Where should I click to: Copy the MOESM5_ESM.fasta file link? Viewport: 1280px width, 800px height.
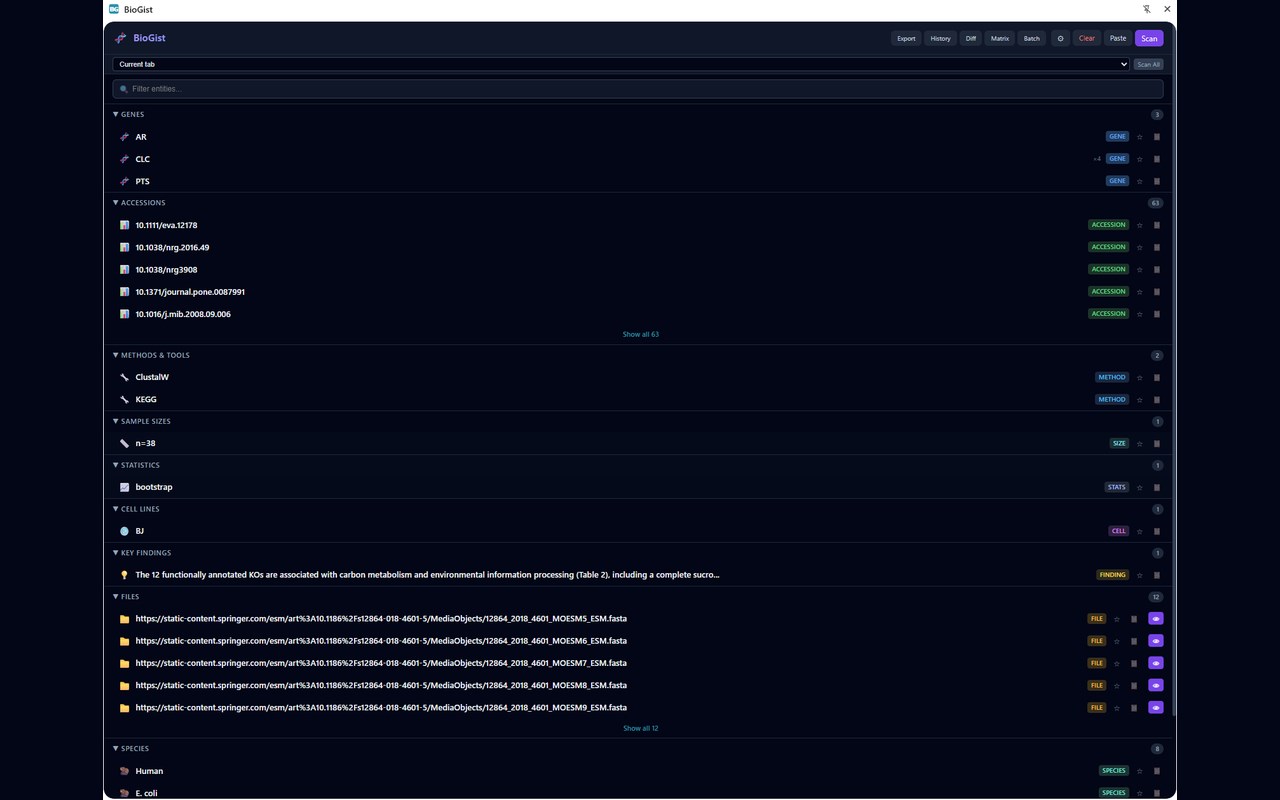coord(1134,619)
